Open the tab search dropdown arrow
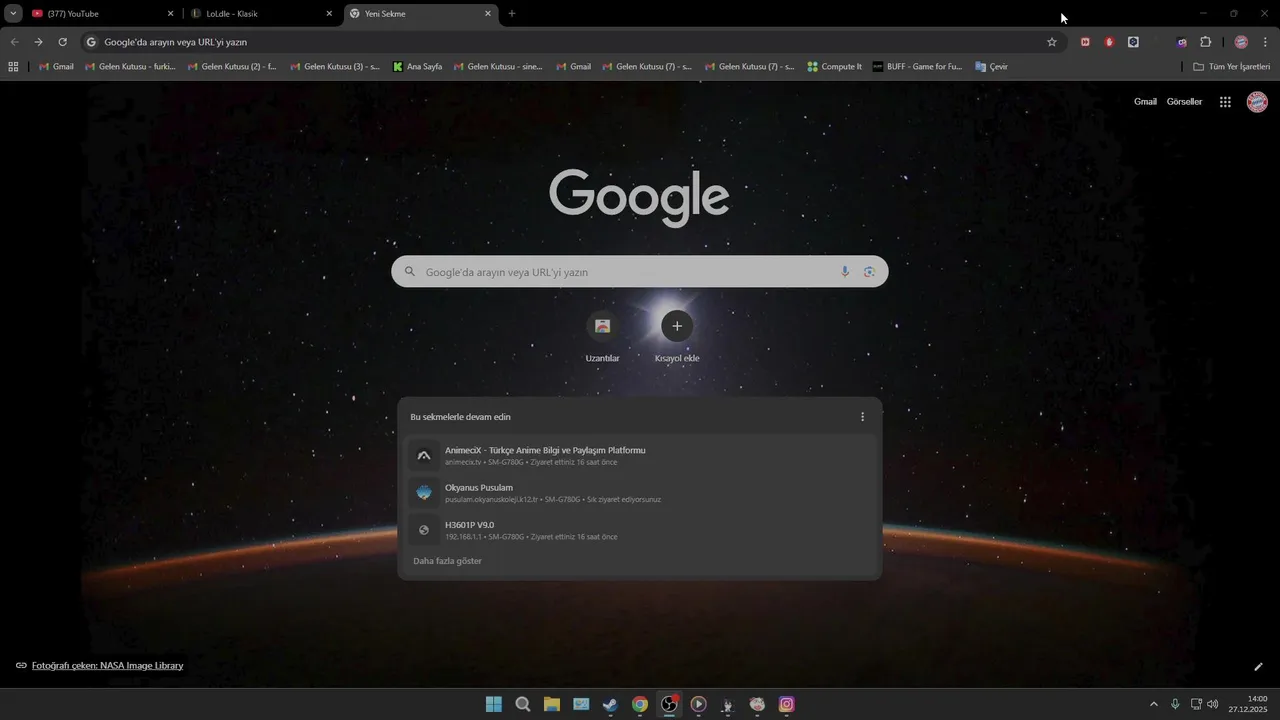The image size is (1280, 720). coord(13,14)
